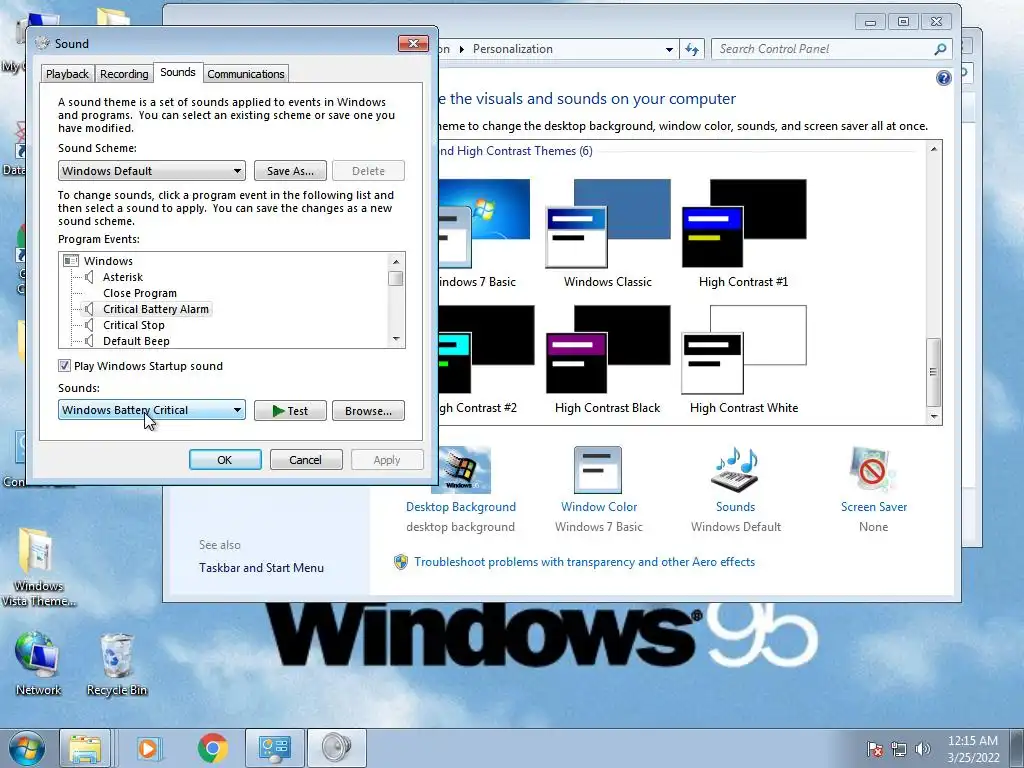This screenshot has height=768, width=1024.
Task: Click down arrow of Program Events scrollbar
Action: [396, 339]
